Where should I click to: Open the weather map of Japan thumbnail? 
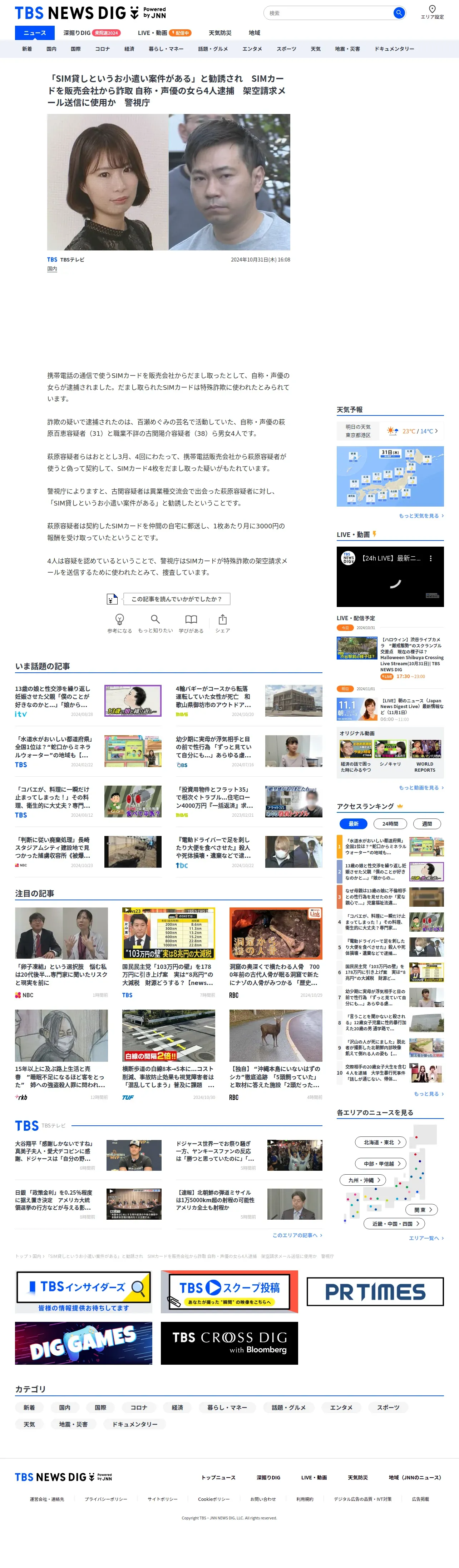click(x=390, y=476)
